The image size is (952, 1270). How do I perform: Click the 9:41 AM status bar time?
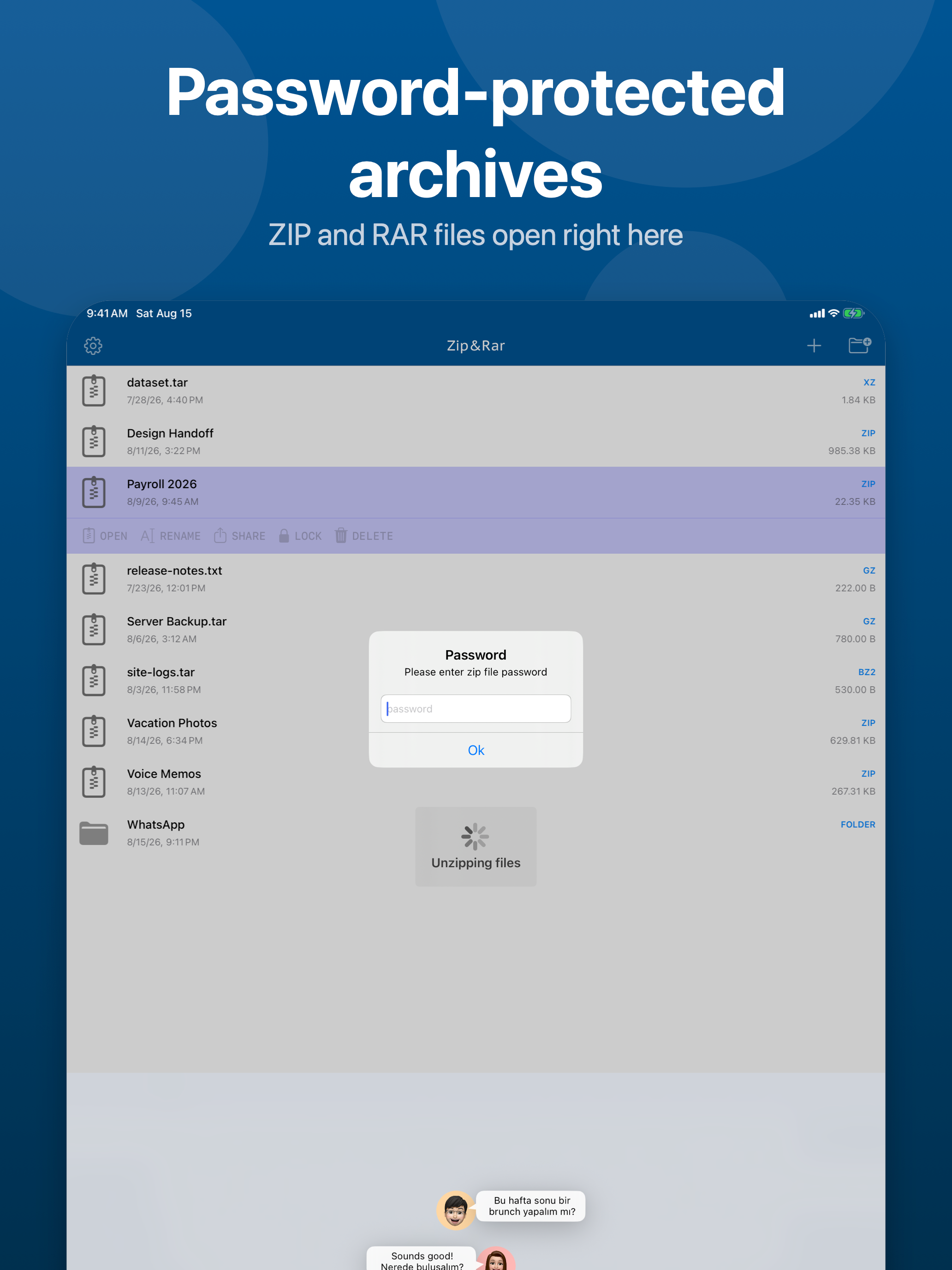(107, 313)
